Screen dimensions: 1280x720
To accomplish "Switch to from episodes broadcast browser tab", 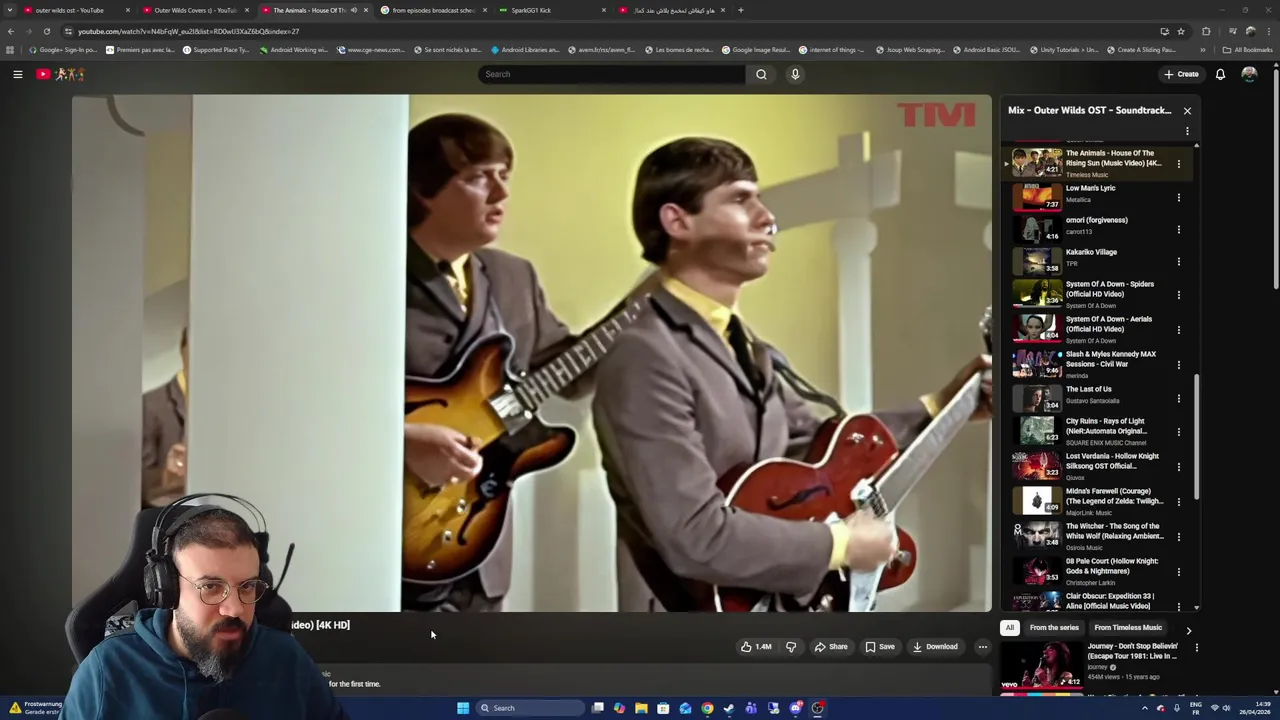I will (x=433, y=10).
